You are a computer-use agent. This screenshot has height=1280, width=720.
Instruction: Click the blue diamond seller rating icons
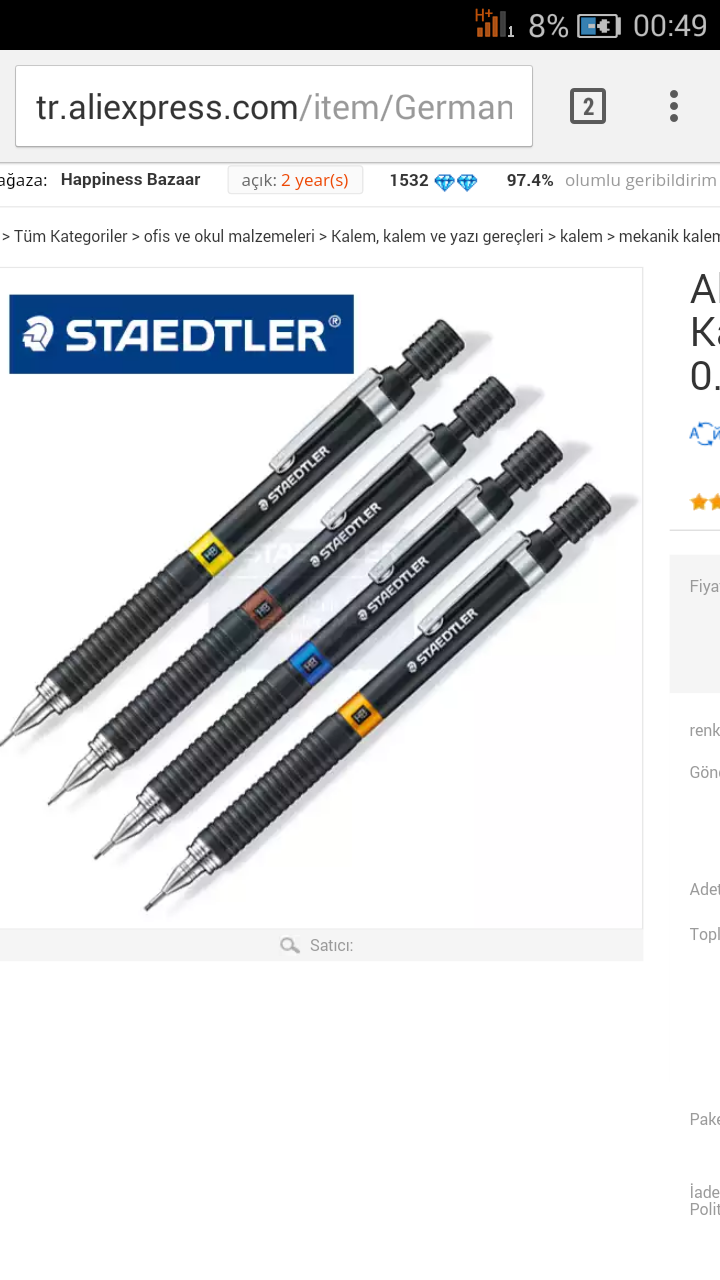(456, 181)
